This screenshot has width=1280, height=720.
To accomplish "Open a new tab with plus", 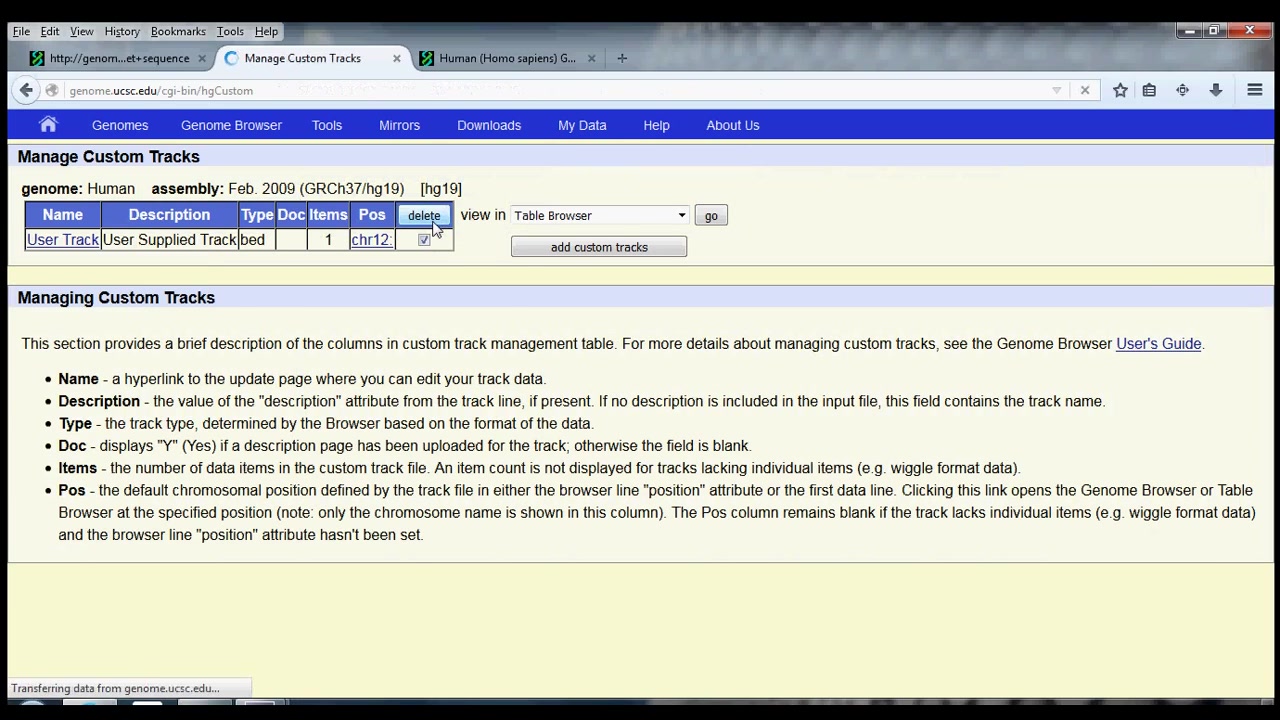I will point(622,58).
